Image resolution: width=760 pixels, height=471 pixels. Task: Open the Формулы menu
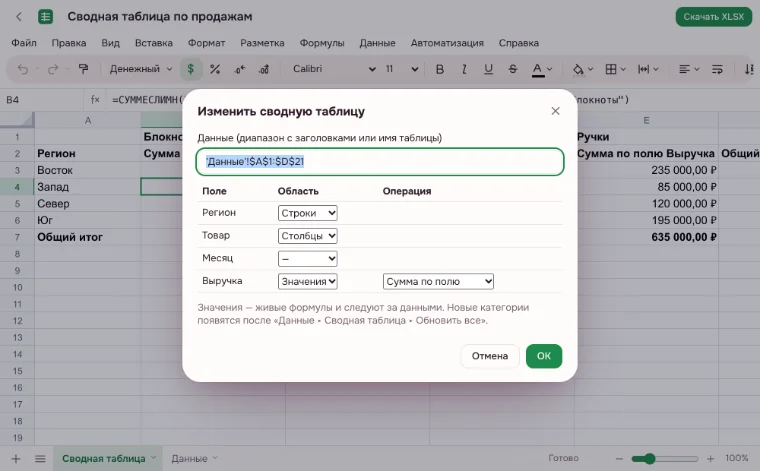[322, 43]
